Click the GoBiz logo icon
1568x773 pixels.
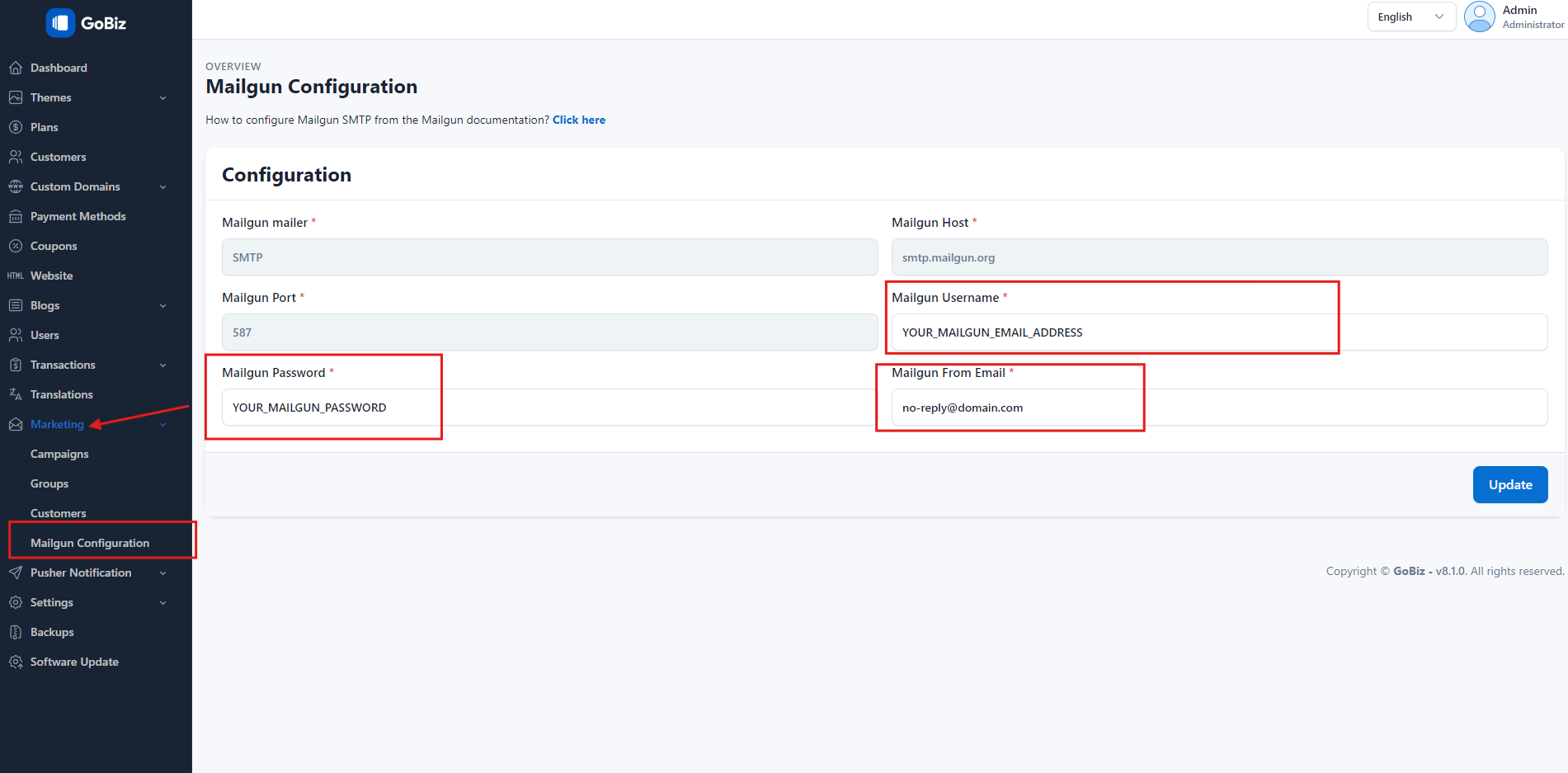pyautogui.click(x=60, y=23)
